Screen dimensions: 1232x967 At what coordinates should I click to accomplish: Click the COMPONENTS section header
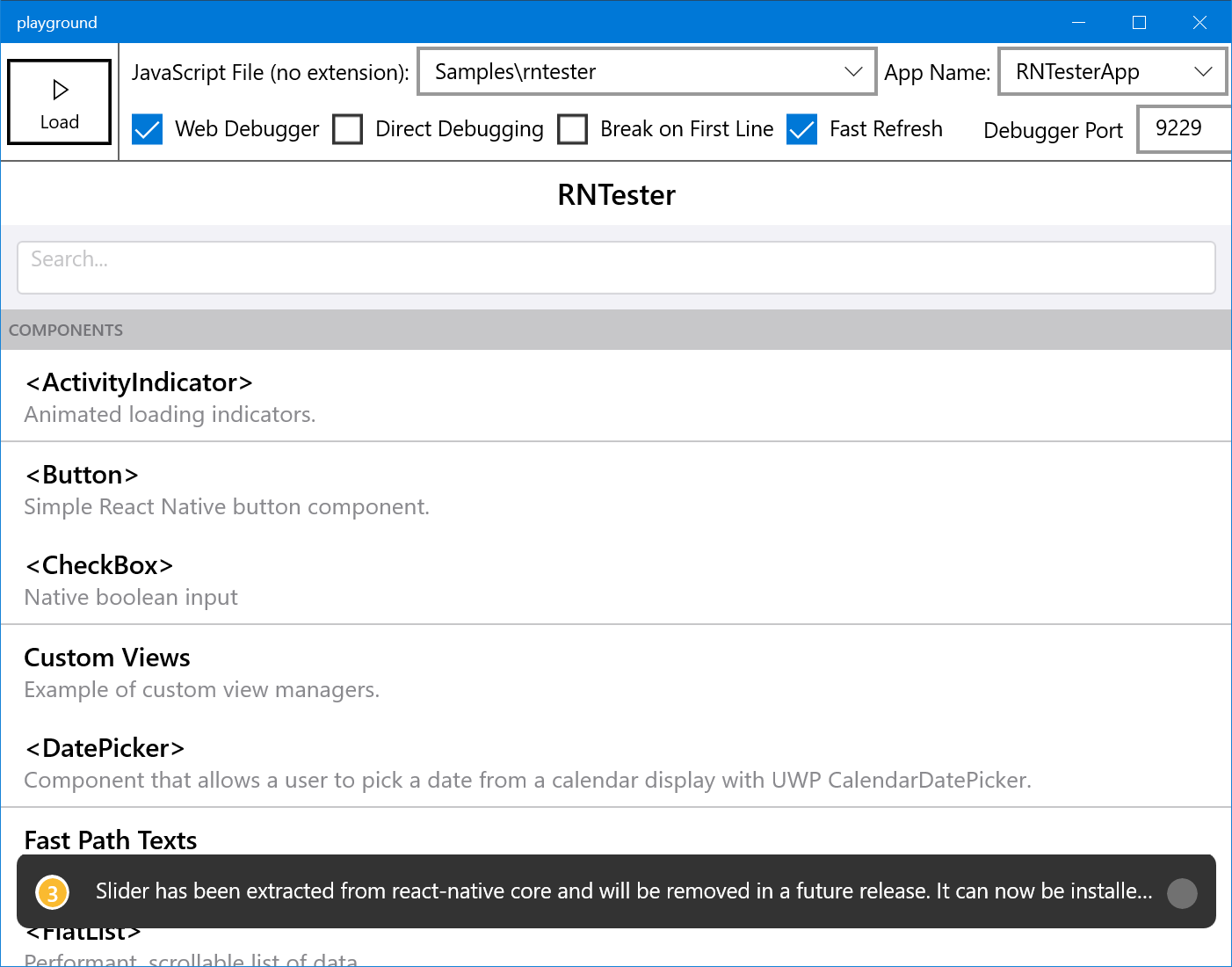click(x=66, y=330)
